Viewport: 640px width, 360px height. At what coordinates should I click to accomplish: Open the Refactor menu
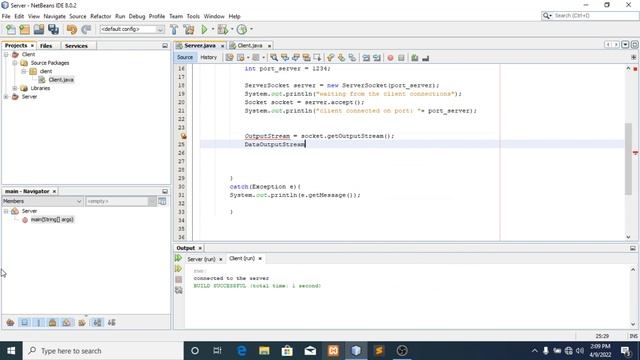tap(100, 16)
